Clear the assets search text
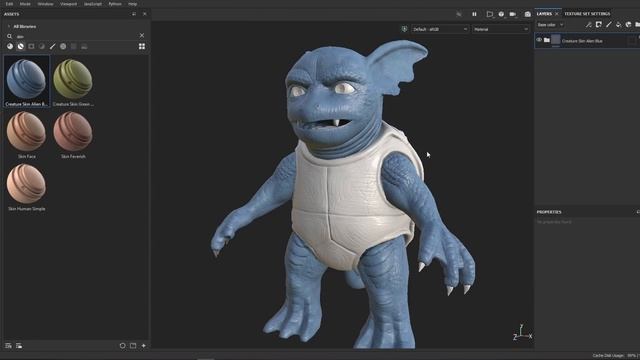This screenshot has height=360, width=640. 142,36
